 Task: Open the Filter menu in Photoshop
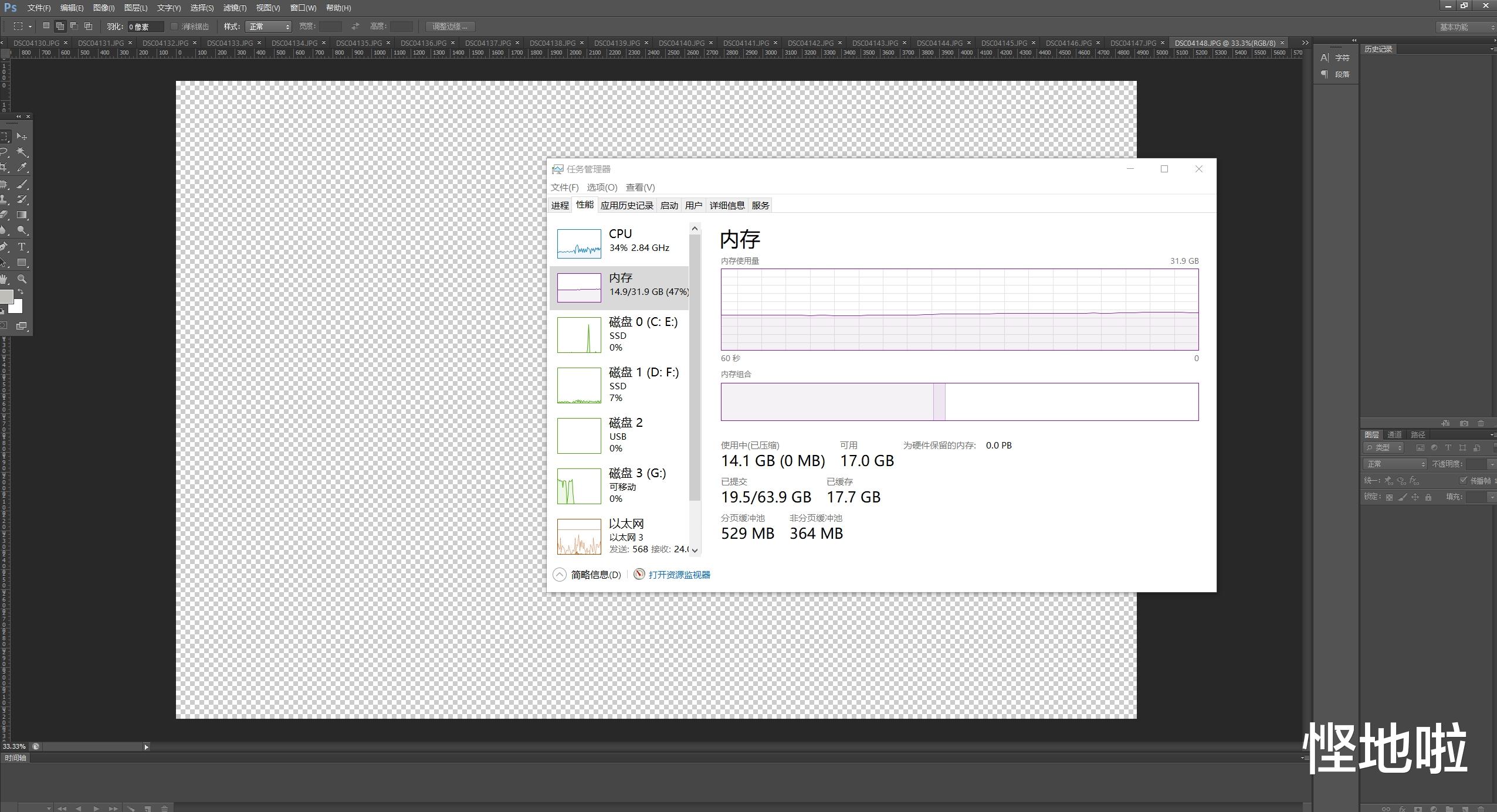pos(235,8)
